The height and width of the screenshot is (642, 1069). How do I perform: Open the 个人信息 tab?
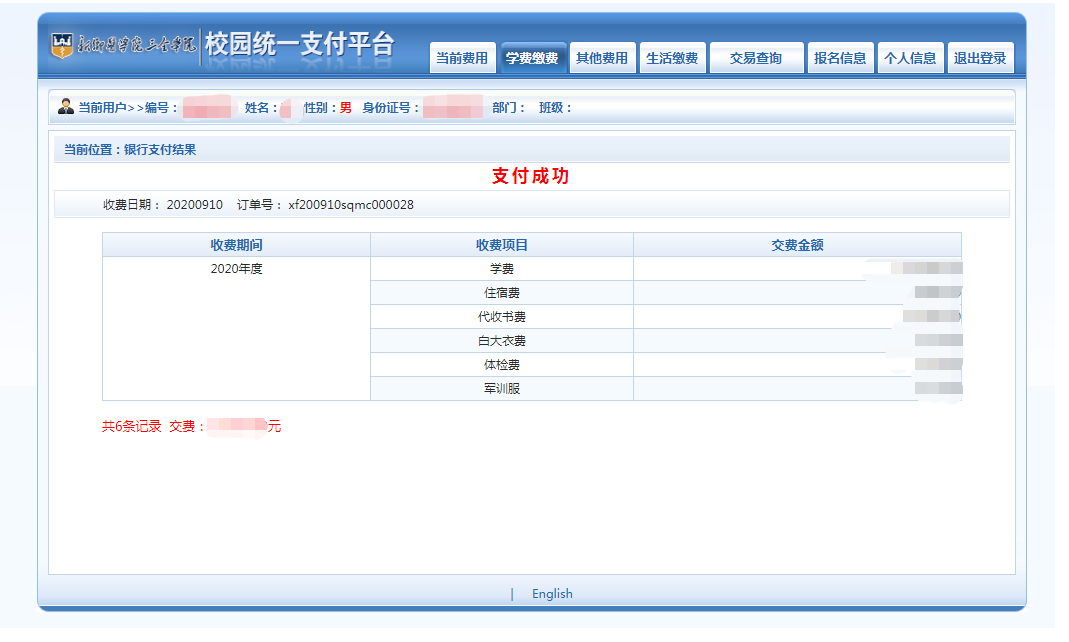coord(910,58)
